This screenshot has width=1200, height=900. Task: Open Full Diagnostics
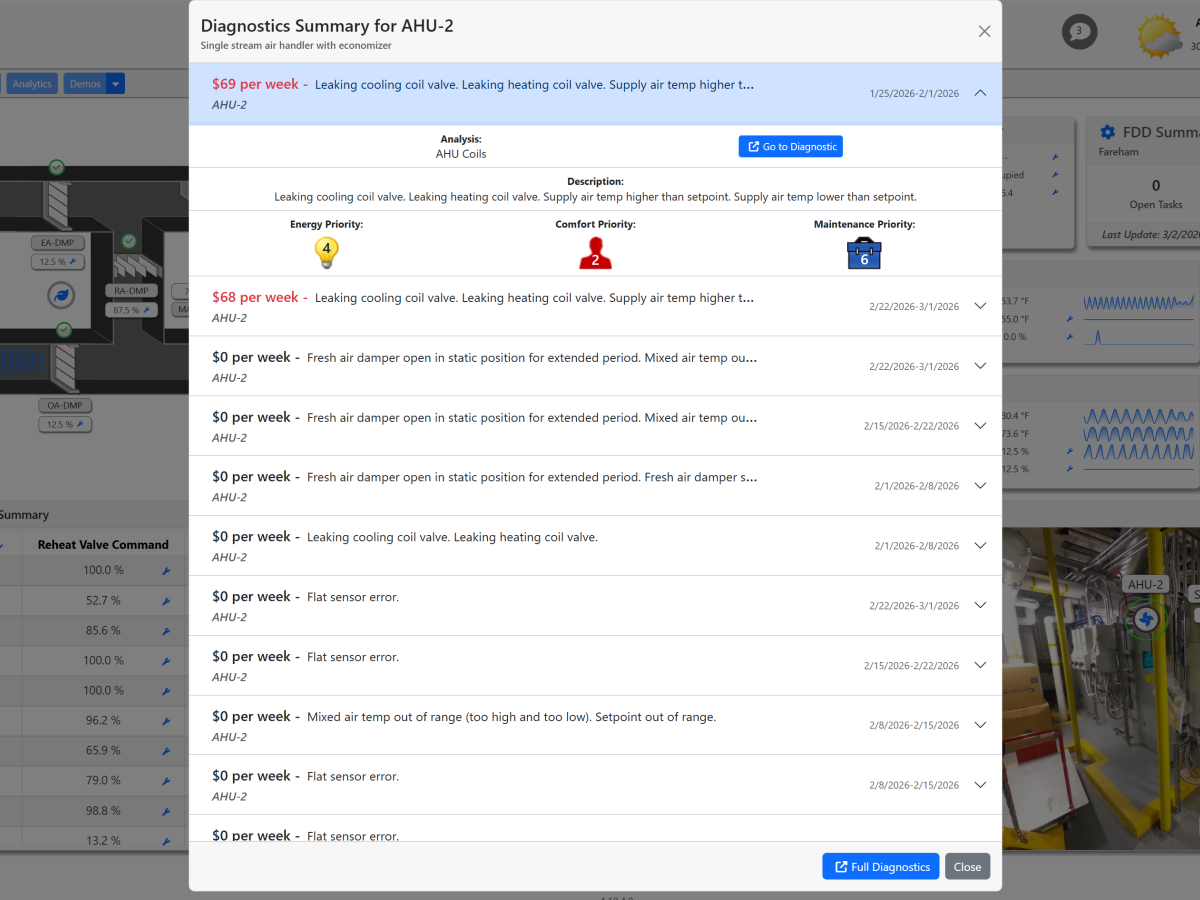click(880, 867)
